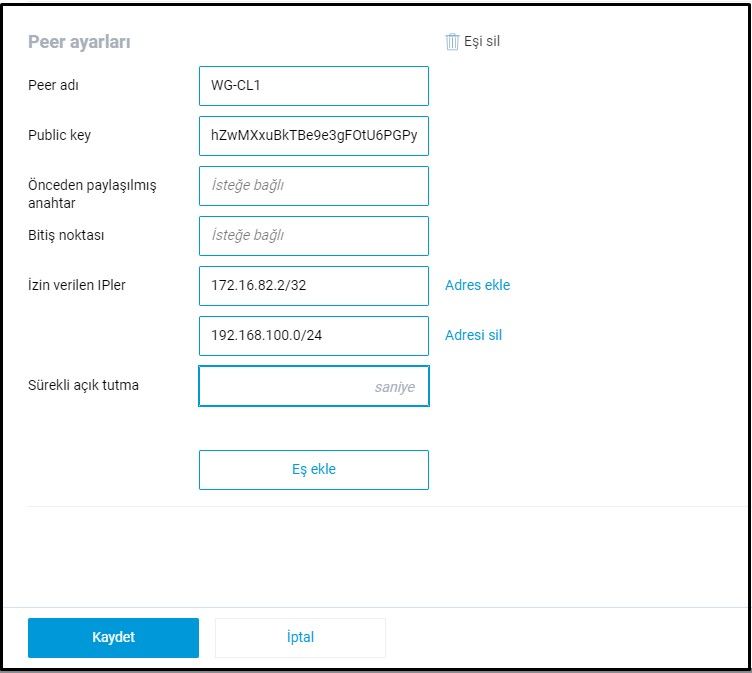The height and width of the screenshot is (673, 752).
Task: Click the Bitiş noktası label text
Action: (66, 235)
